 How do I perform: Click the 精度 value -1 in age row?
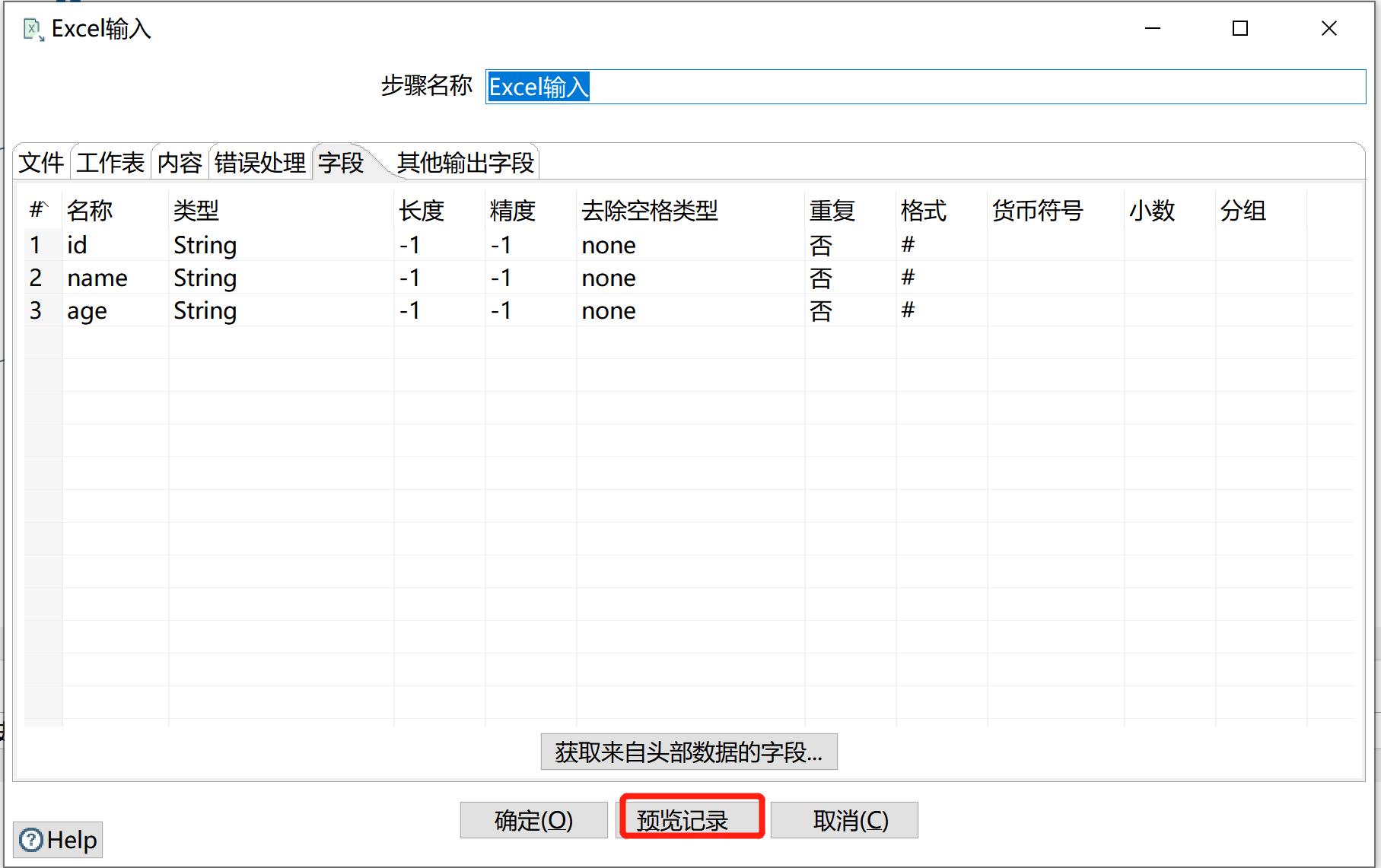click(x=530, y=310)
